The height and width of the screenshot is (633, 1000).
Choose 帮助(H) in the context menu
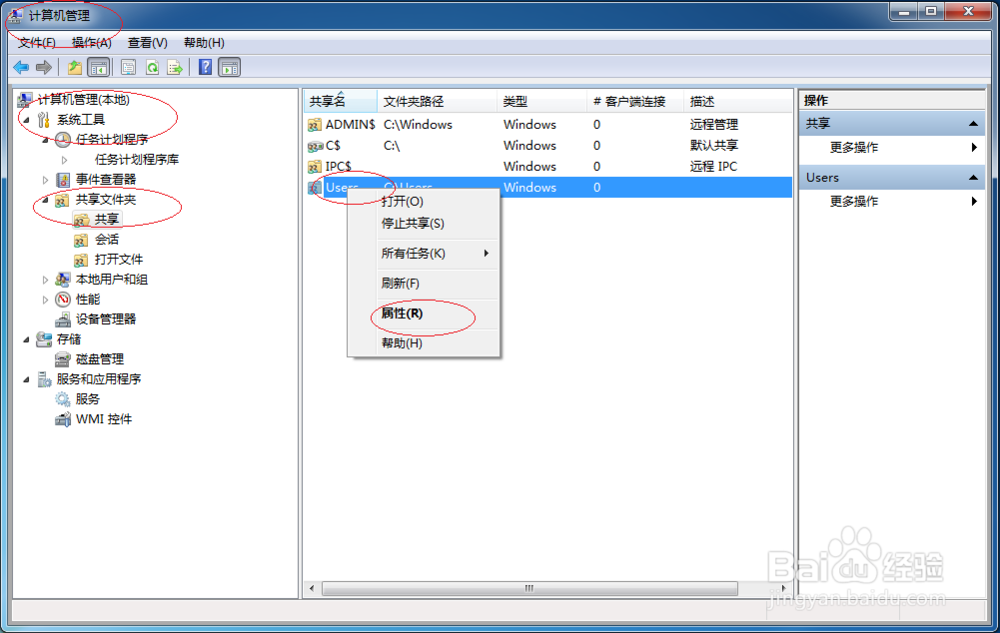click(423, 343)
